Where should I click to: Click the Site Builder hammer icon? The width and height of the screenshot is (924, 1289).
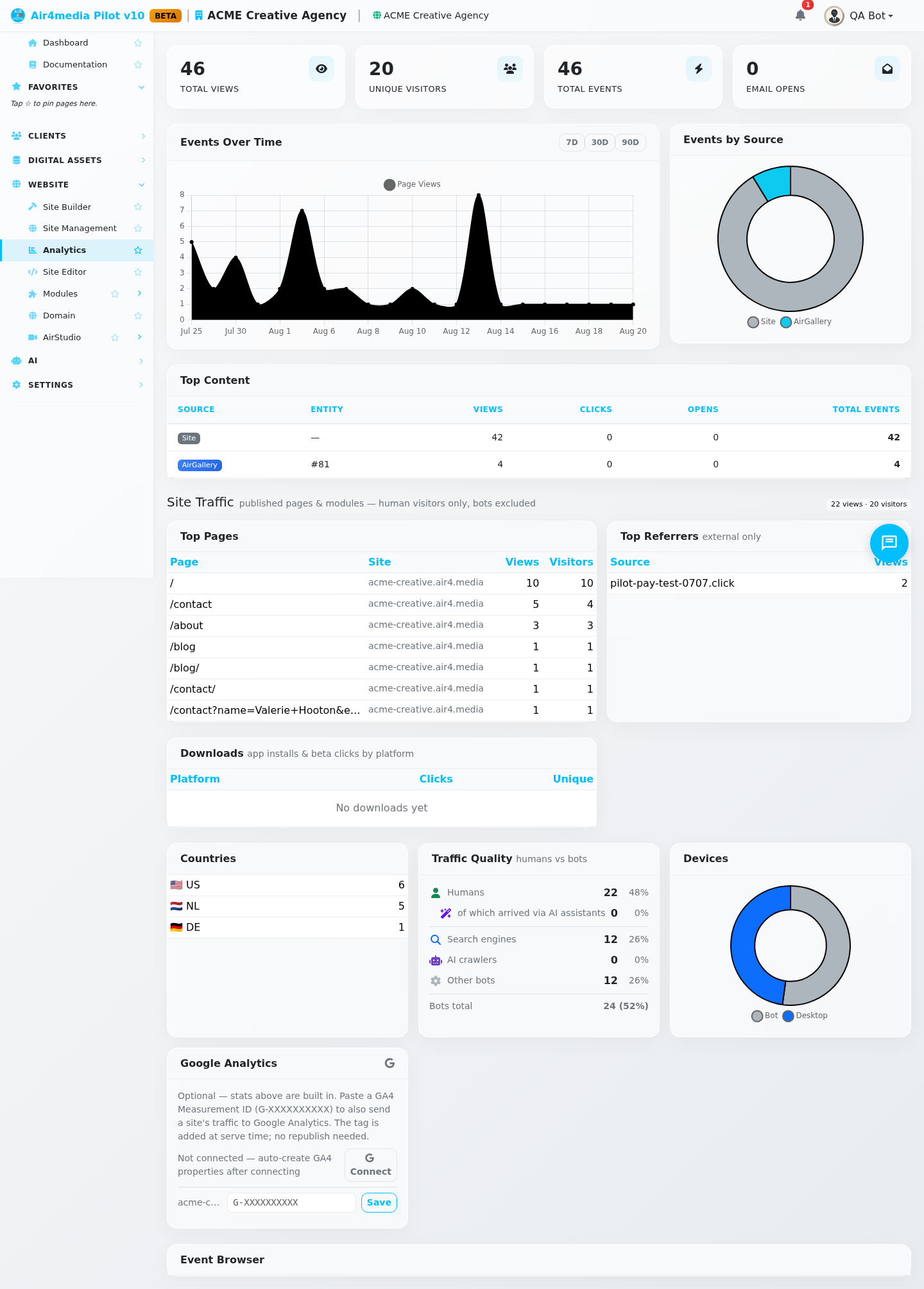tap(33, 207)
